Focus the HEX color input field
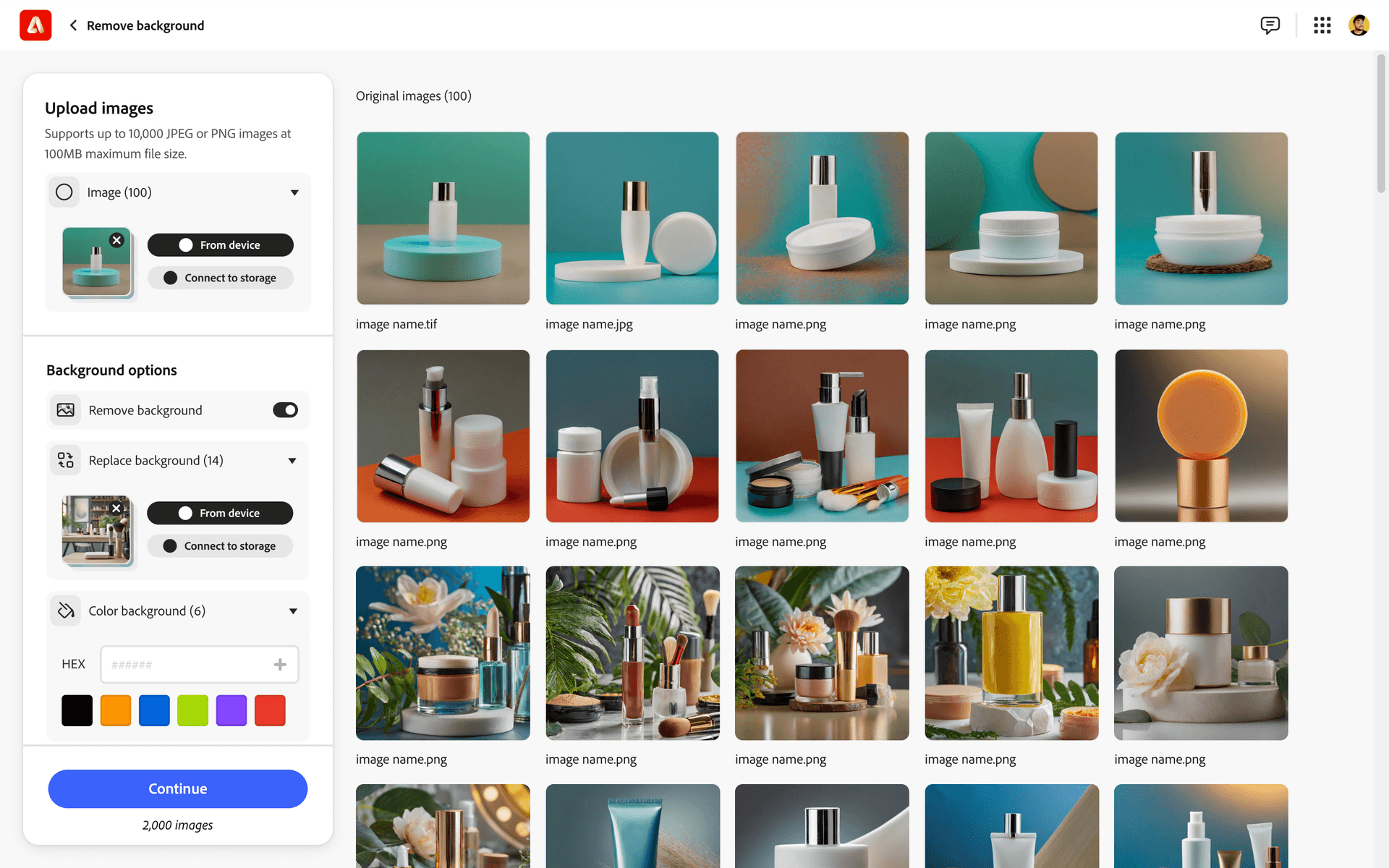Viewport: 1389px width, 868px height. pyautogui.click(x=199, y=664)
